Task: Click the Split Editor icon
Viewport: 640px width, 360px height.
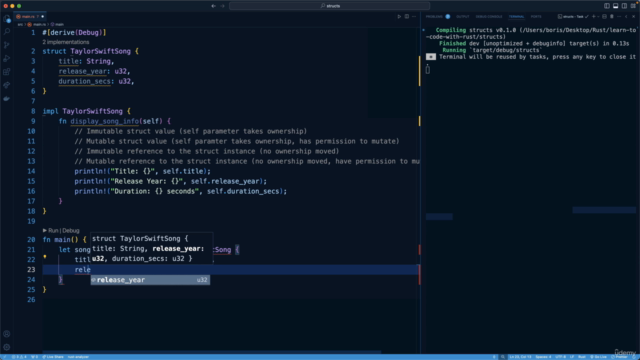Action: point(407,17)
